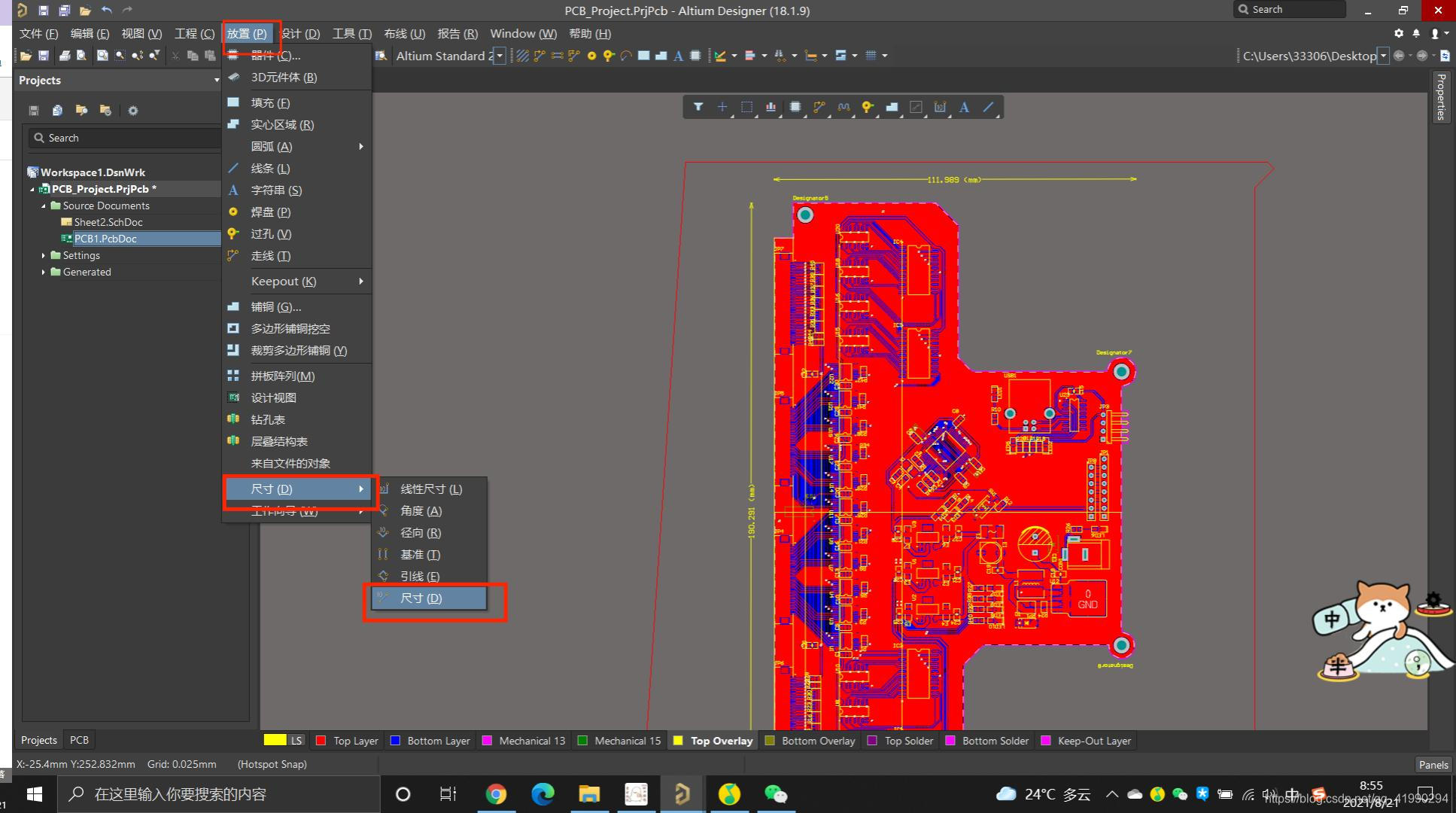
Task: Click the yellow current layer color swatch
Action: 275,740
